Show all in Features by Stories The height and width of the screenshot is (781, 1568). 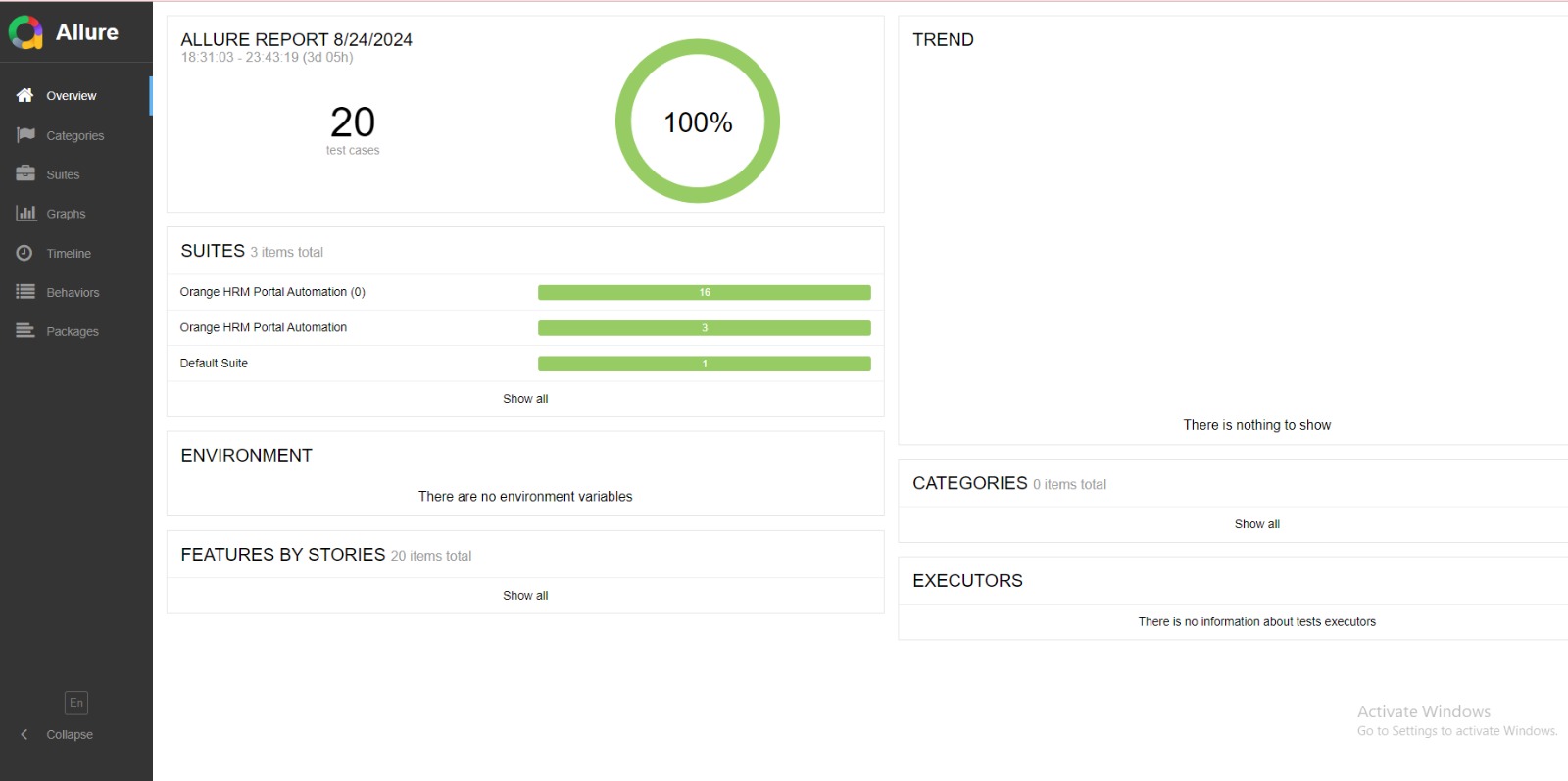coord(525,596)
